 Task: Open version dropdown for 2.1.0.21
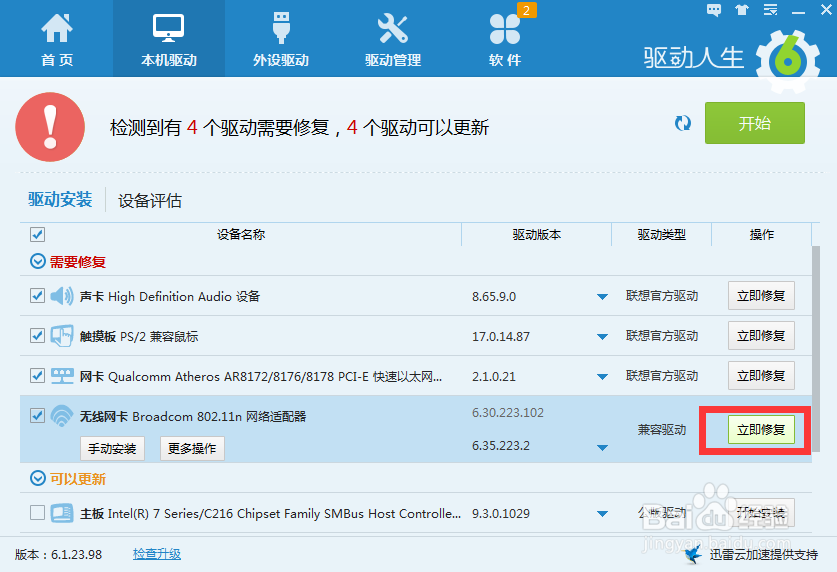[x=602, y=377]
